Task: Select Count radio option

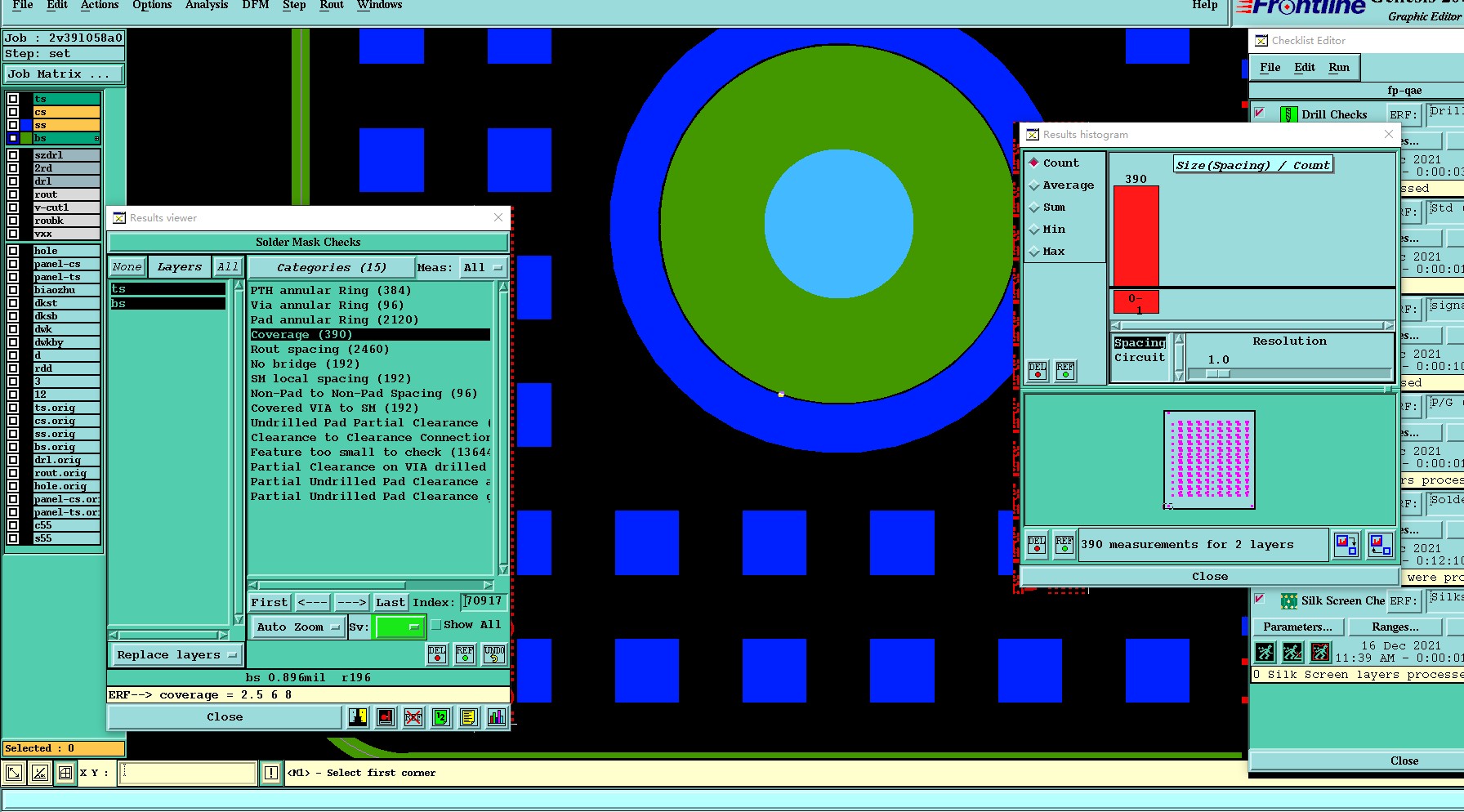Action: click(x=1034, y=163)
